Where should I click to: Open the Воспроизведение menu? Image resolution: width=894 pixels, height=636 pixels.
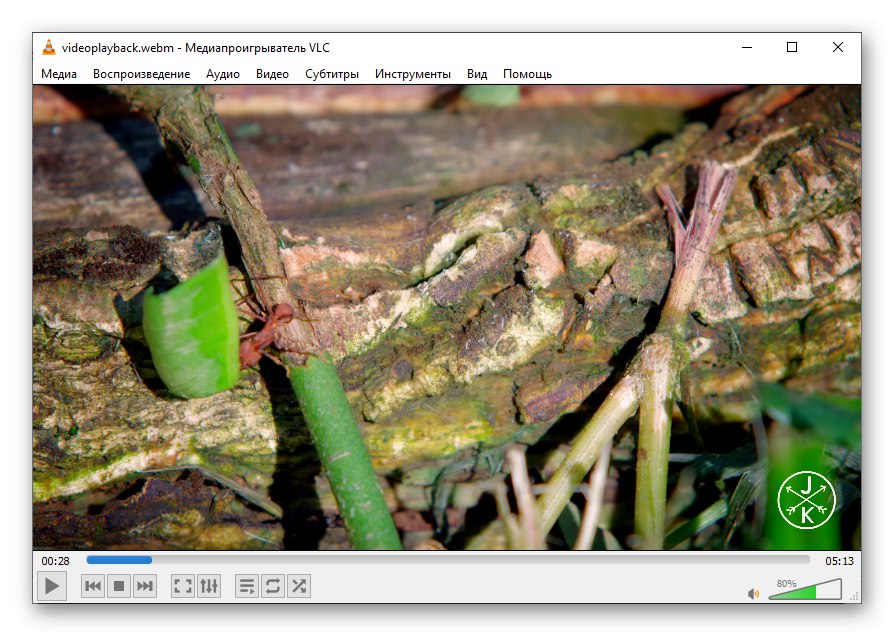[x=141, y=74]
